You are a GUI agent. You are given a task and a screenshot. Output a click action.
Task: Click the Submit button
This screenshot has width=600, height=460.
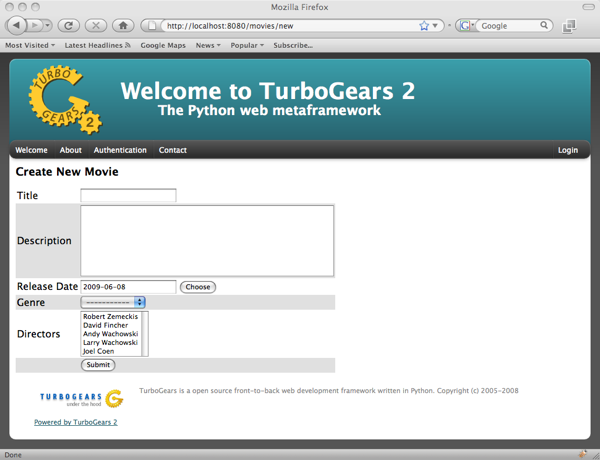pyautogui.click(x=98, y=365)
